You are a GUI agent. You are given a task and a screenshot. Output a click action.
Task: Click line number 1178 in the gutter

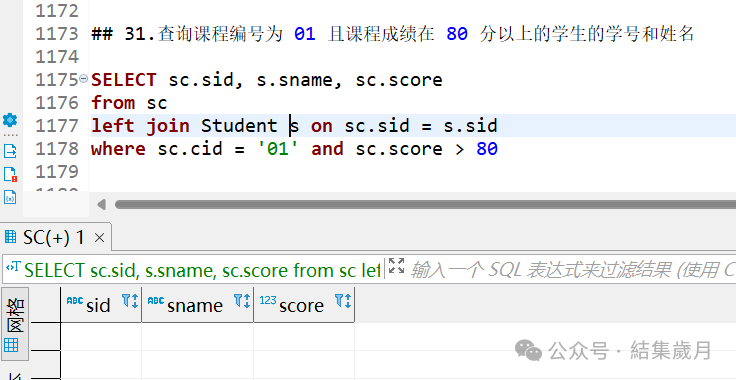coord(57,149)
